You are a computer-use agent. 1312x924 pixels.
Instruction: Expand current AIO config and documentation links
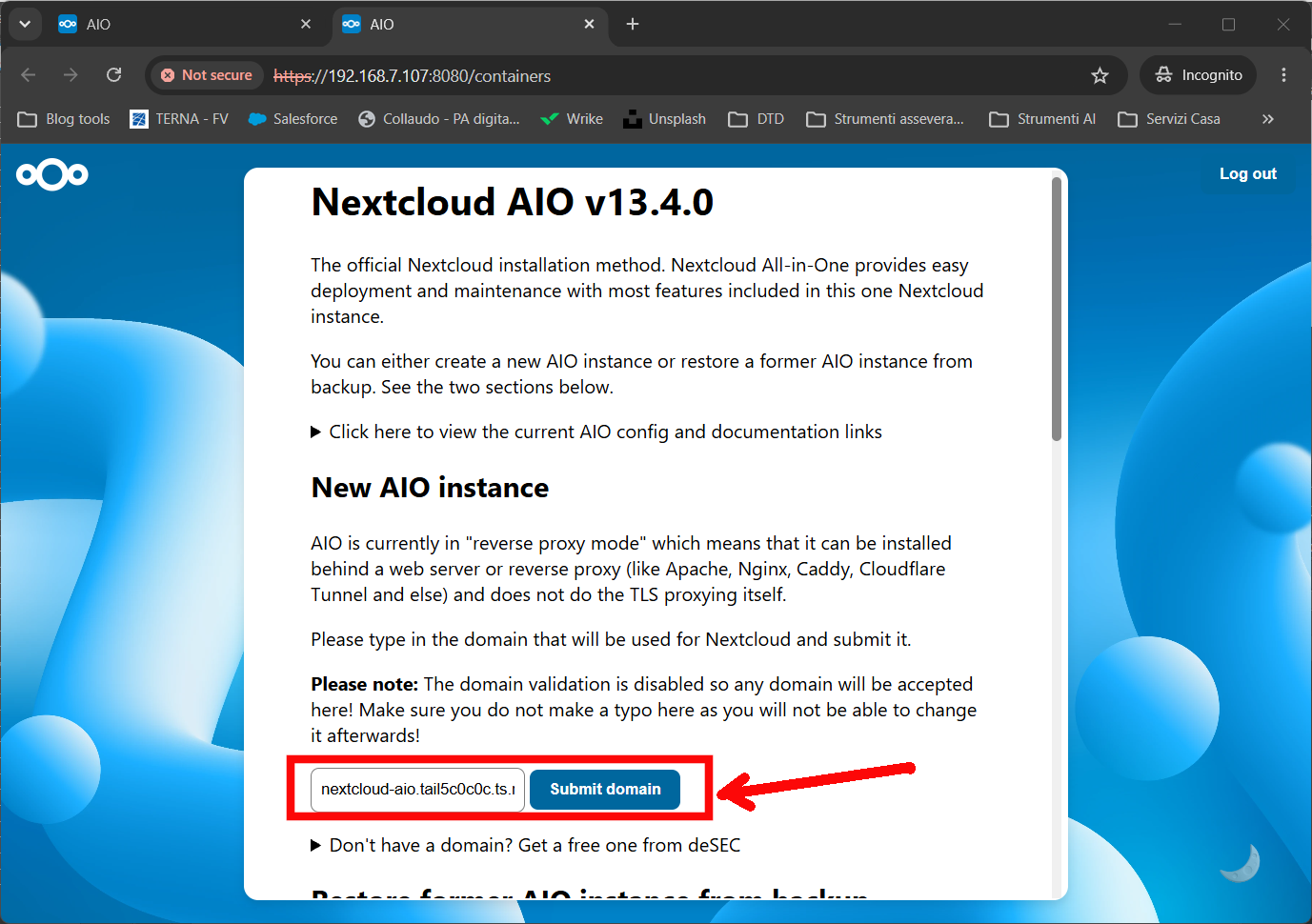596,432
